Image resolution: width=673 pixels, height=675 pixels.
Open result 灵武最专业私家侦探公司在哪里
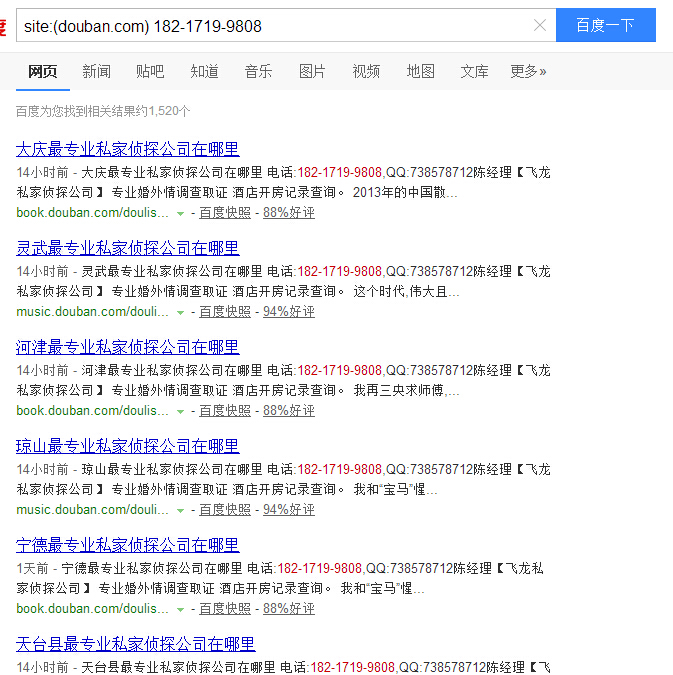128,248
